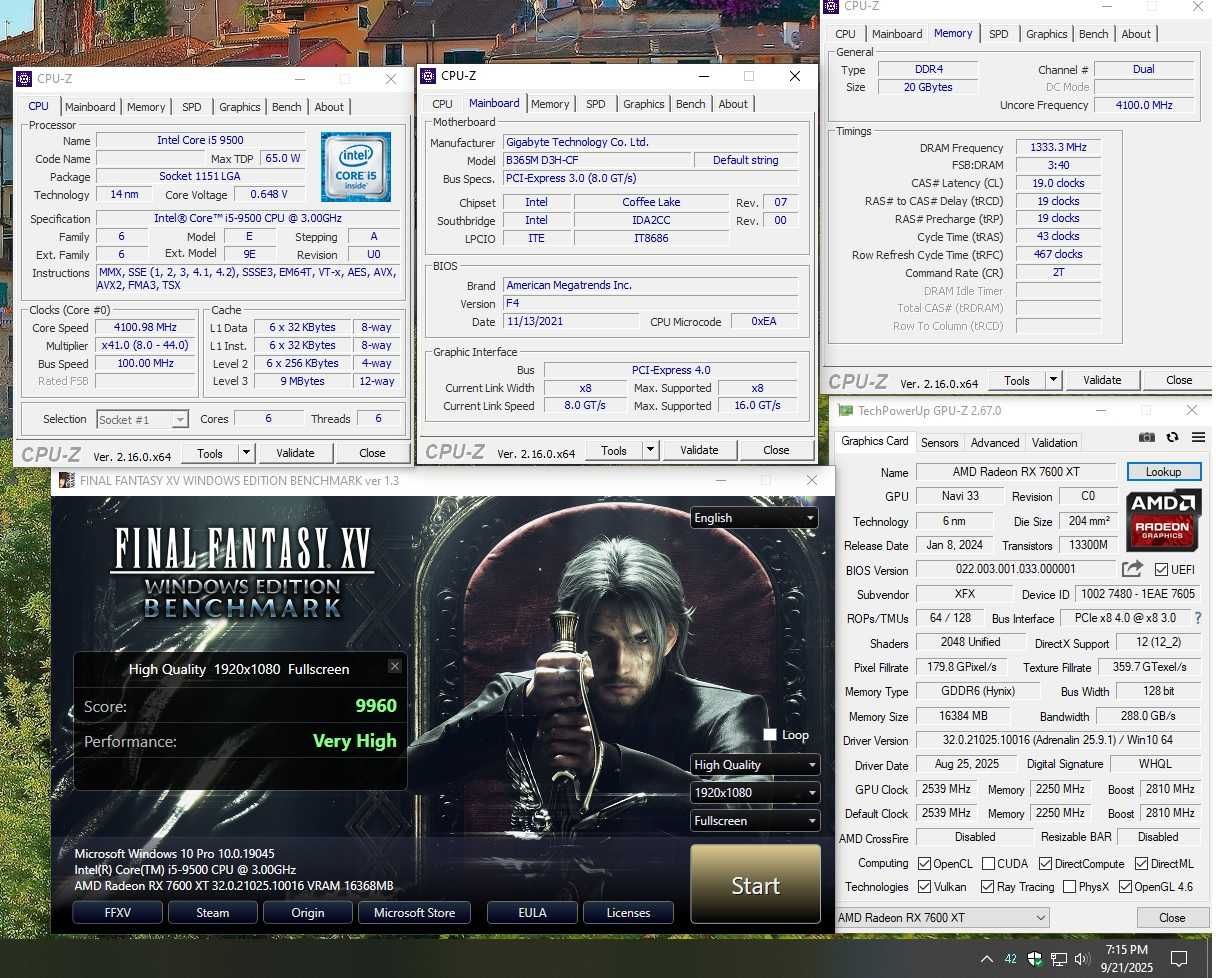Viewport: 1216px width, 978px height.
Task: Take a GPU-Z screenshot with the camera icon
Action: (x=1147, y=438)
